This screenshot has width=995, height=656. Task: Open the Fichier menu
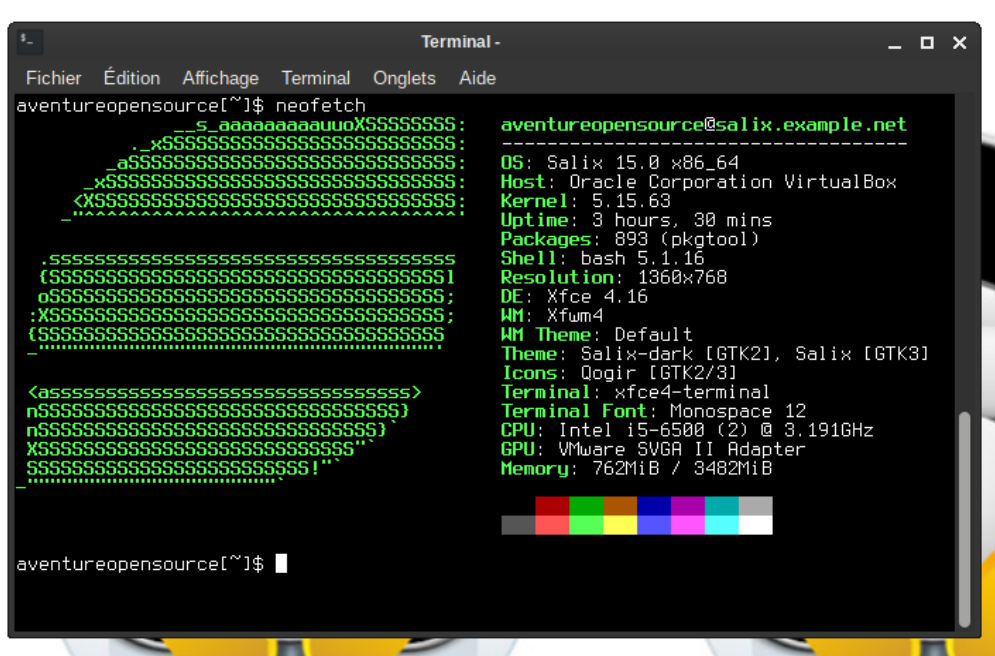click(x=54, y=78)
